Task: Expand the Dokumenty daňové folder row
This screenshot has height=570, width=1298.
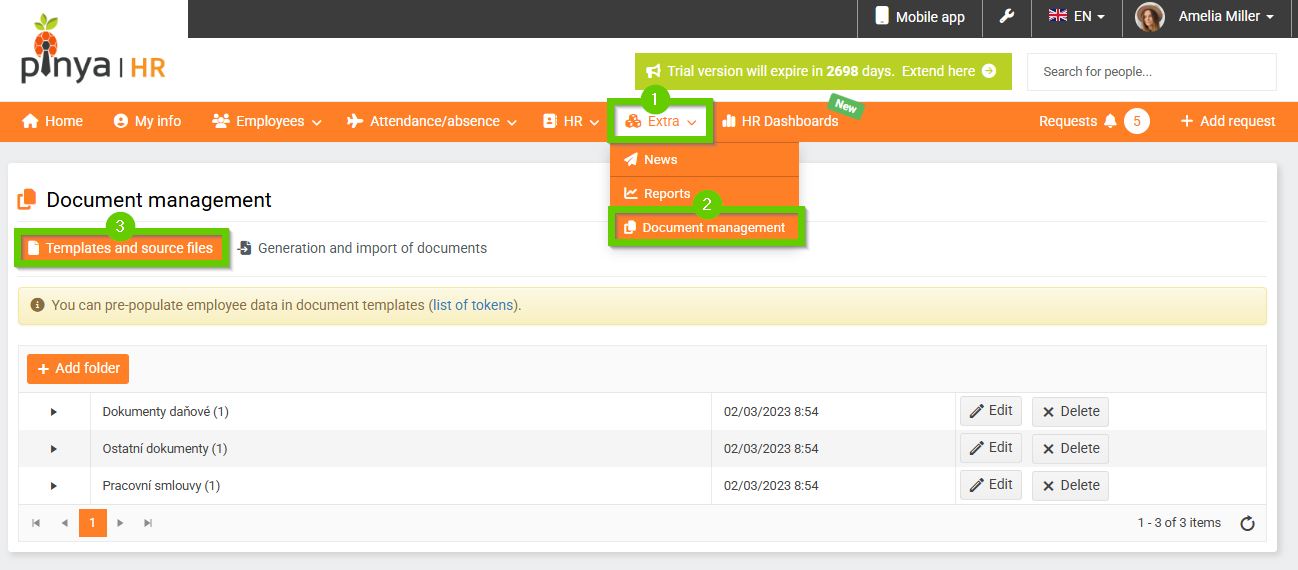Action: pyautogui.click(x=54, y=412)
